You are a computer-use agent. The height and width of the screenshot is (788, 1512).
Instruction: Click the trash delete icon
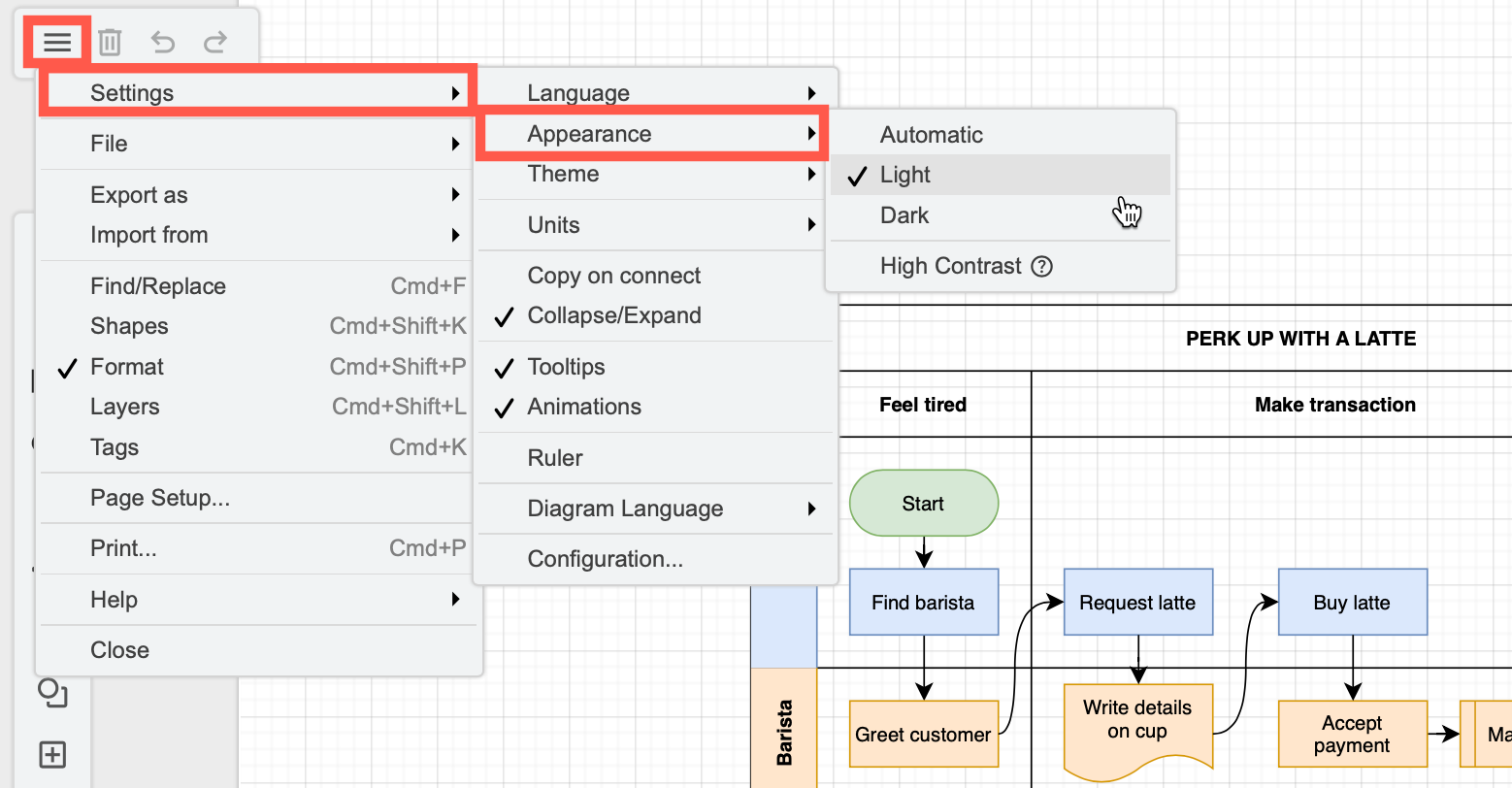click(x=109, y=42)
